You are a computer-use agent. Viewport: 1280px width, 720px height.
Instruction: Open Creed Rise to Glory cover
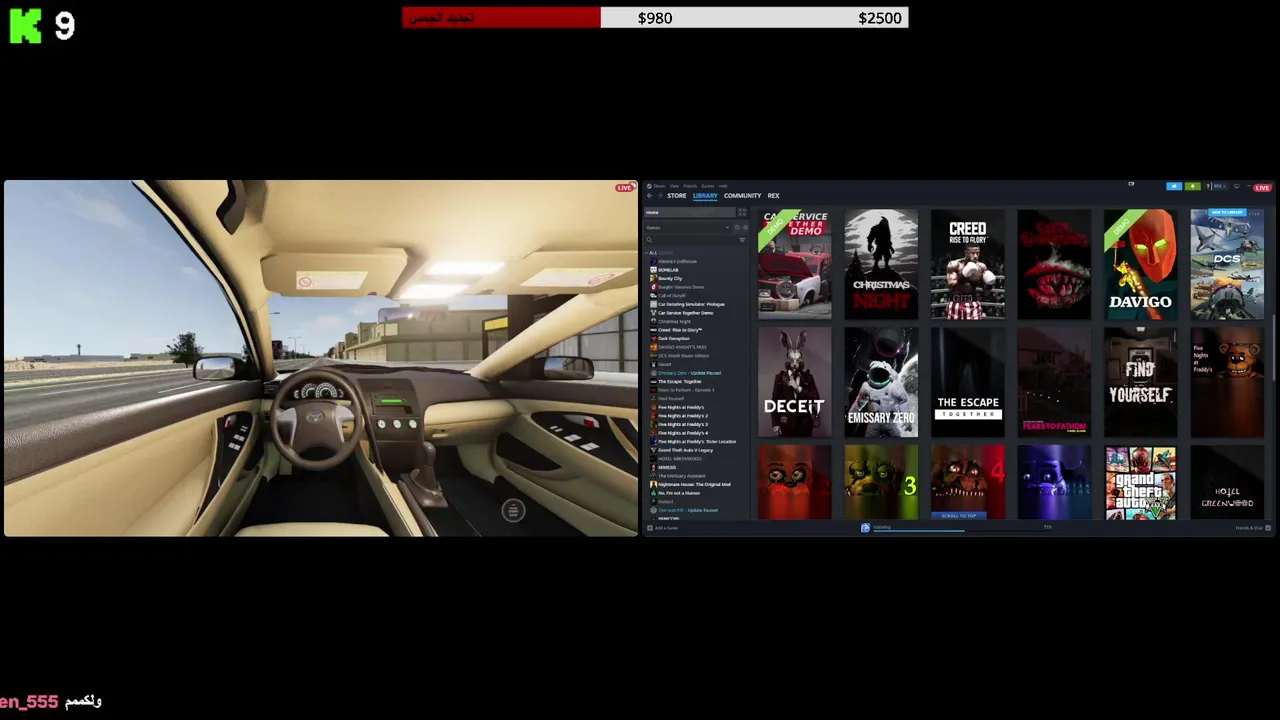967,264
